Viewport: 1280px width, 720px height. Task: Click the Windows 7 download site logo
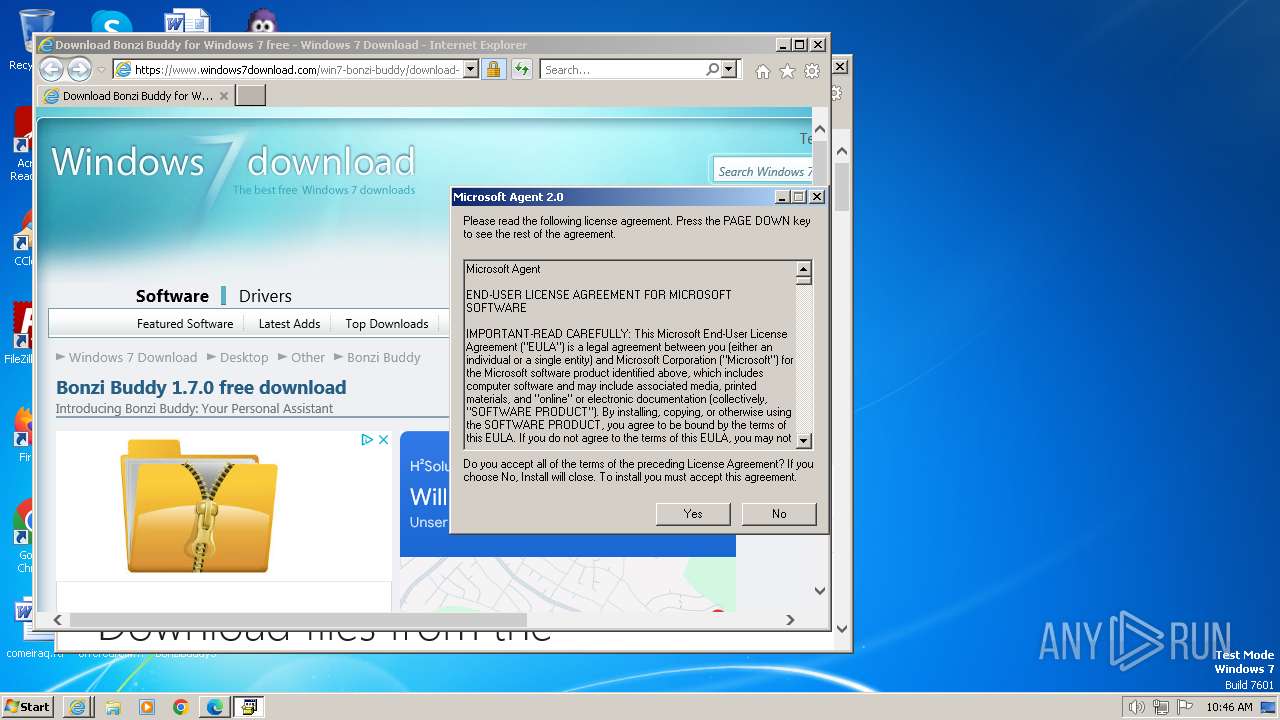point(233,164)
